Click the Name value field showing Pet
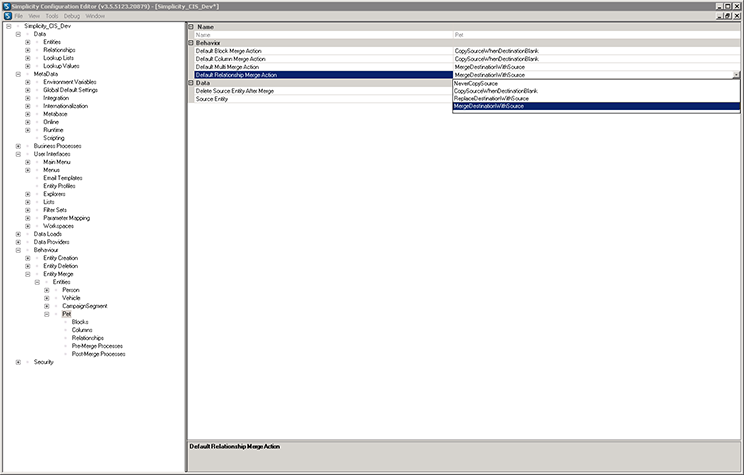This screenshot has width=744, height=475. [x=596, y=35]
